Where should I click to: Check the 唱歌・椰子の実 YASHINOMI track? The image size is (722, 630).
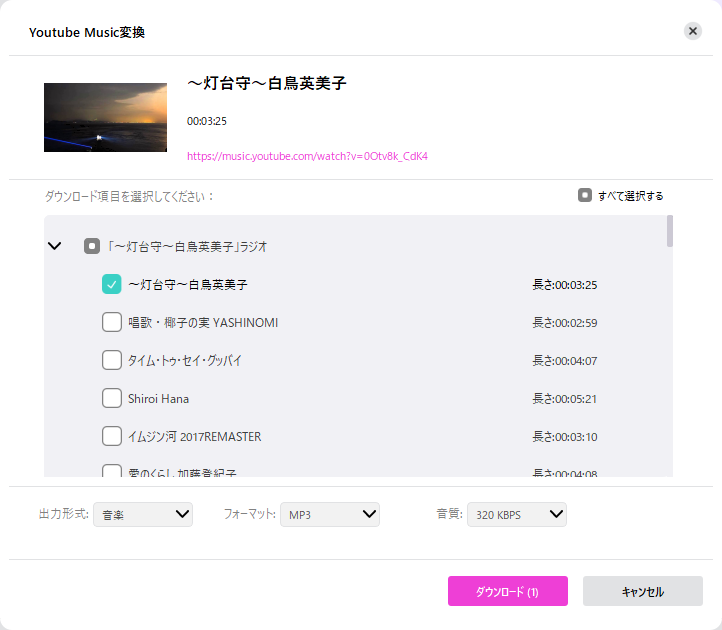coord(112,323)
